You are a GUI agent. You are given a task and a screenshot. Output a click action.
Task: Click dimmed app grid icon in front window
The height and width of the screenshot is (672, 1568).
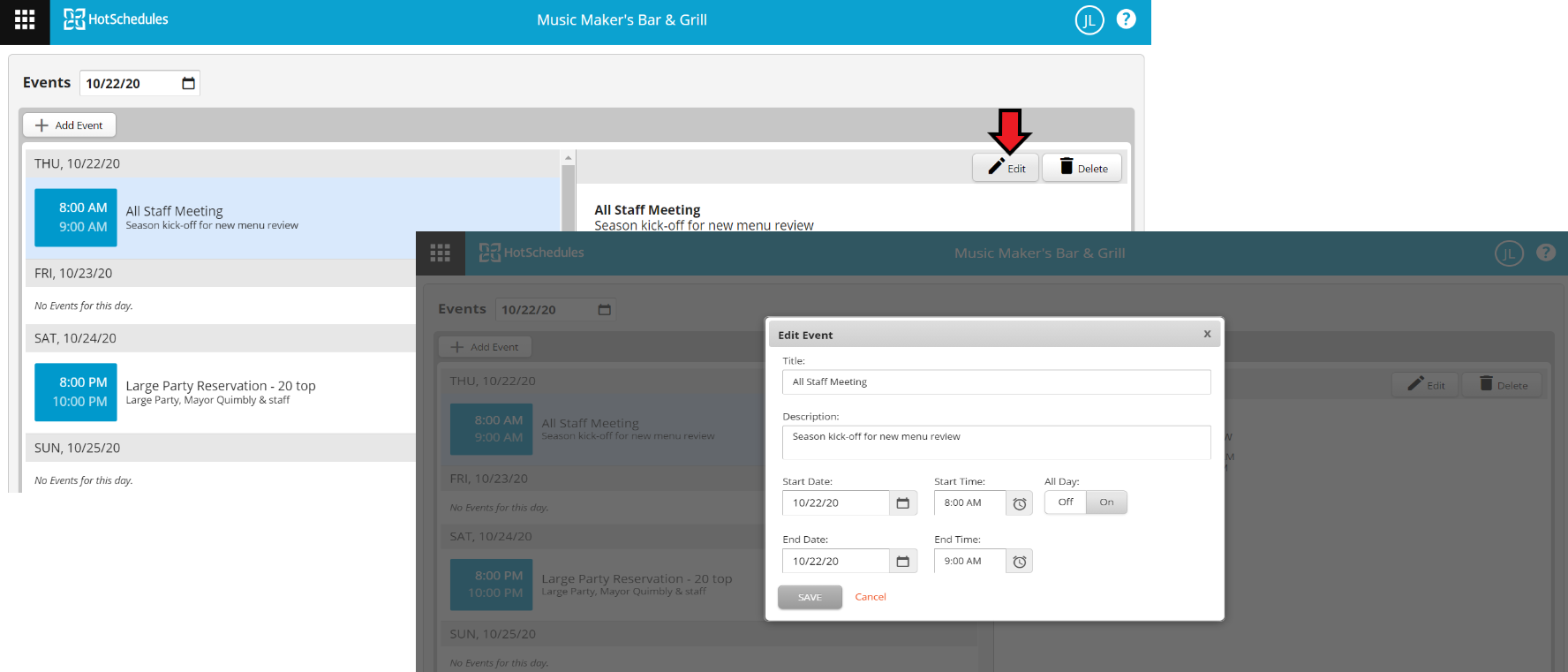[441, 253]
